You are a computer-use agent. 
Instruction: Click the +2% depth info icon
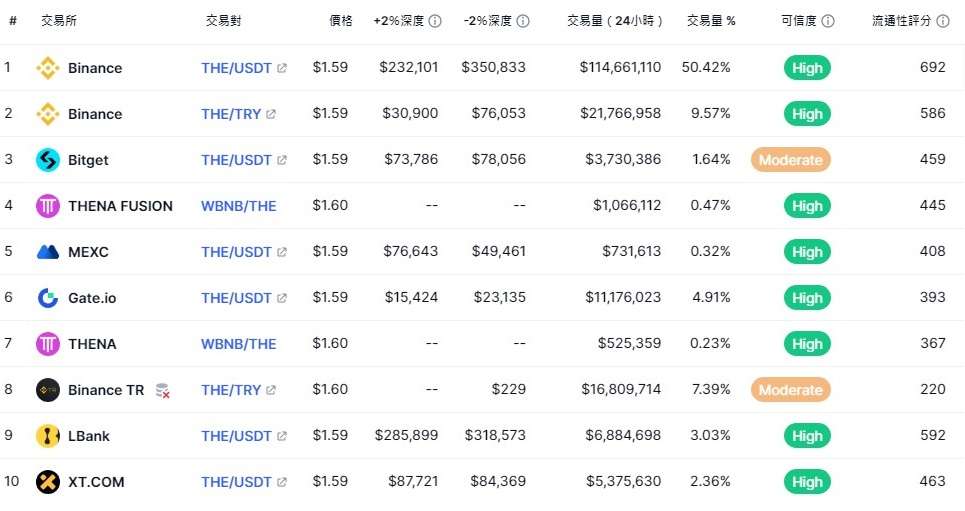tap(435, 21)
